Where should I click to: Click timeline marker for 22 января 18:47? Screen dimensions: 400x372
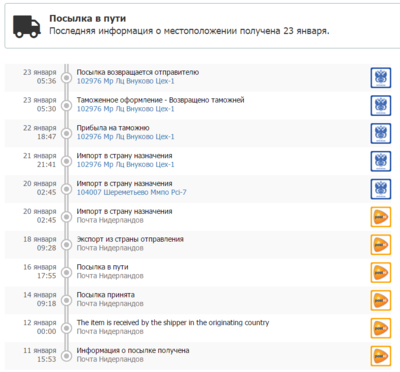coord(67,133)
